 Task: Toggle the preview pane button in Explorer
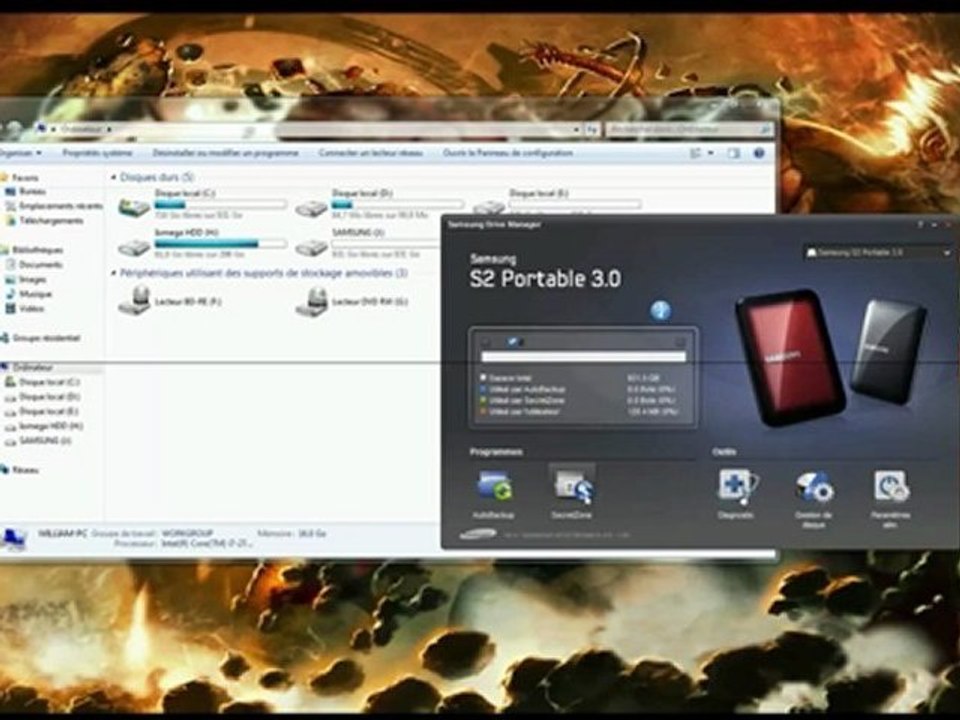pos(733,154)
